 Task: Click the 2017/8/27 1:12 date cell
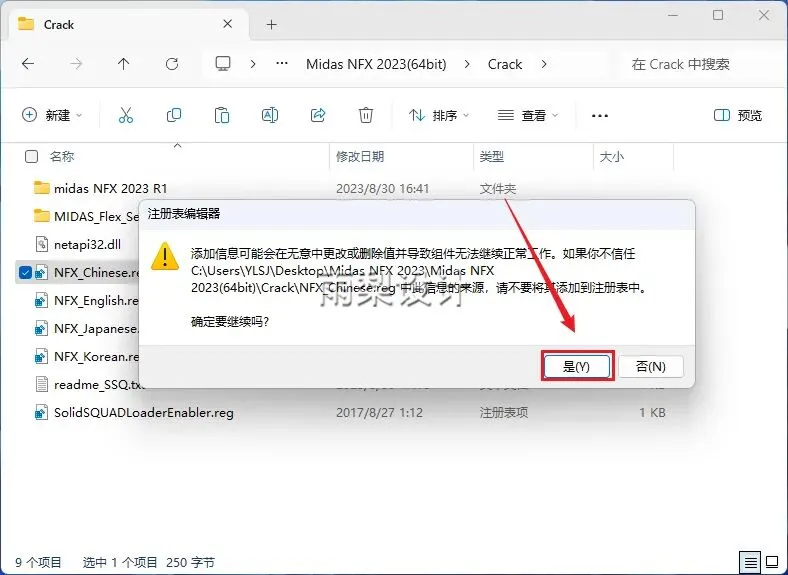[x=379, y=413]
